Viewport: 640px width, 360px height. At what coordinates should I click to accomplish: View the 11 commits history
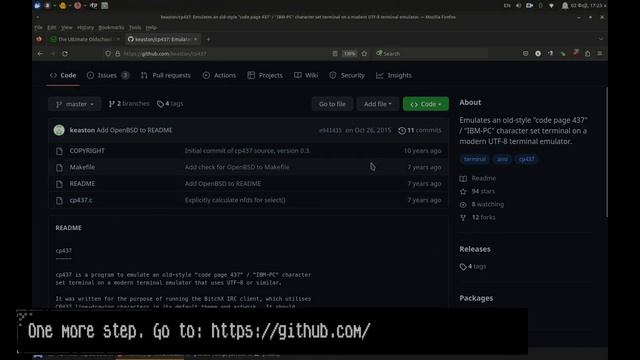click(x=420, y=130)
